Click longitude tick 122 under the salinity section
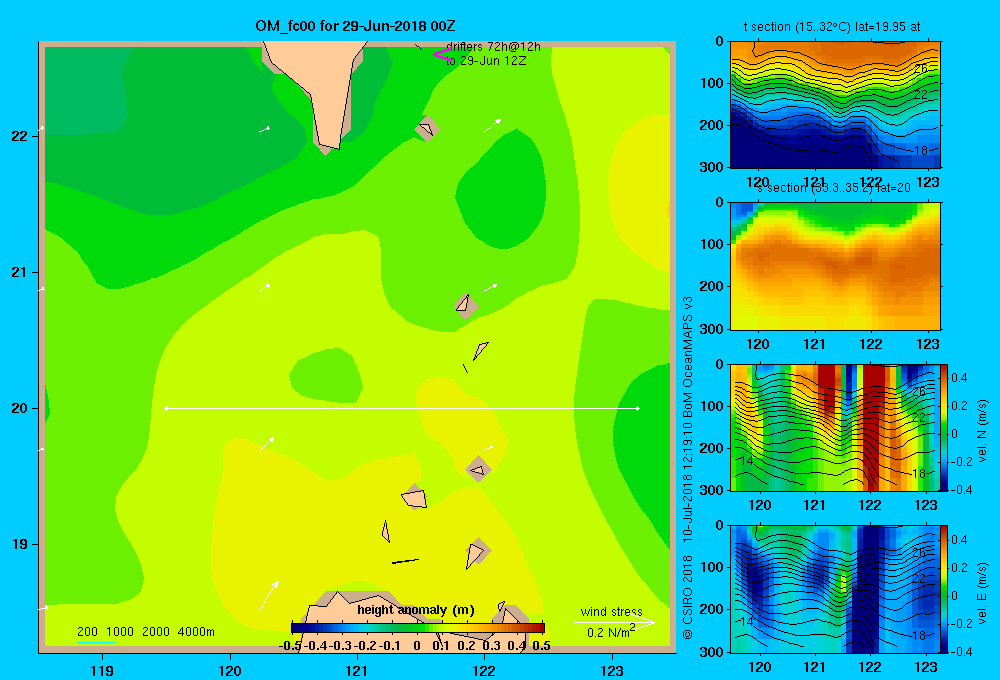 [870, 344]
